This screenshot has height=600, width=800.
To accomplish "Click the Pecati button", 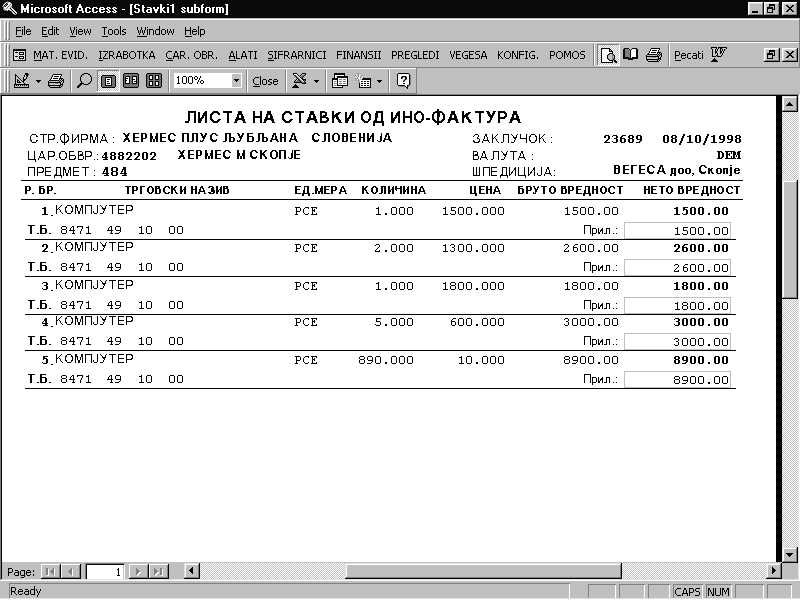I will [688, 55].
